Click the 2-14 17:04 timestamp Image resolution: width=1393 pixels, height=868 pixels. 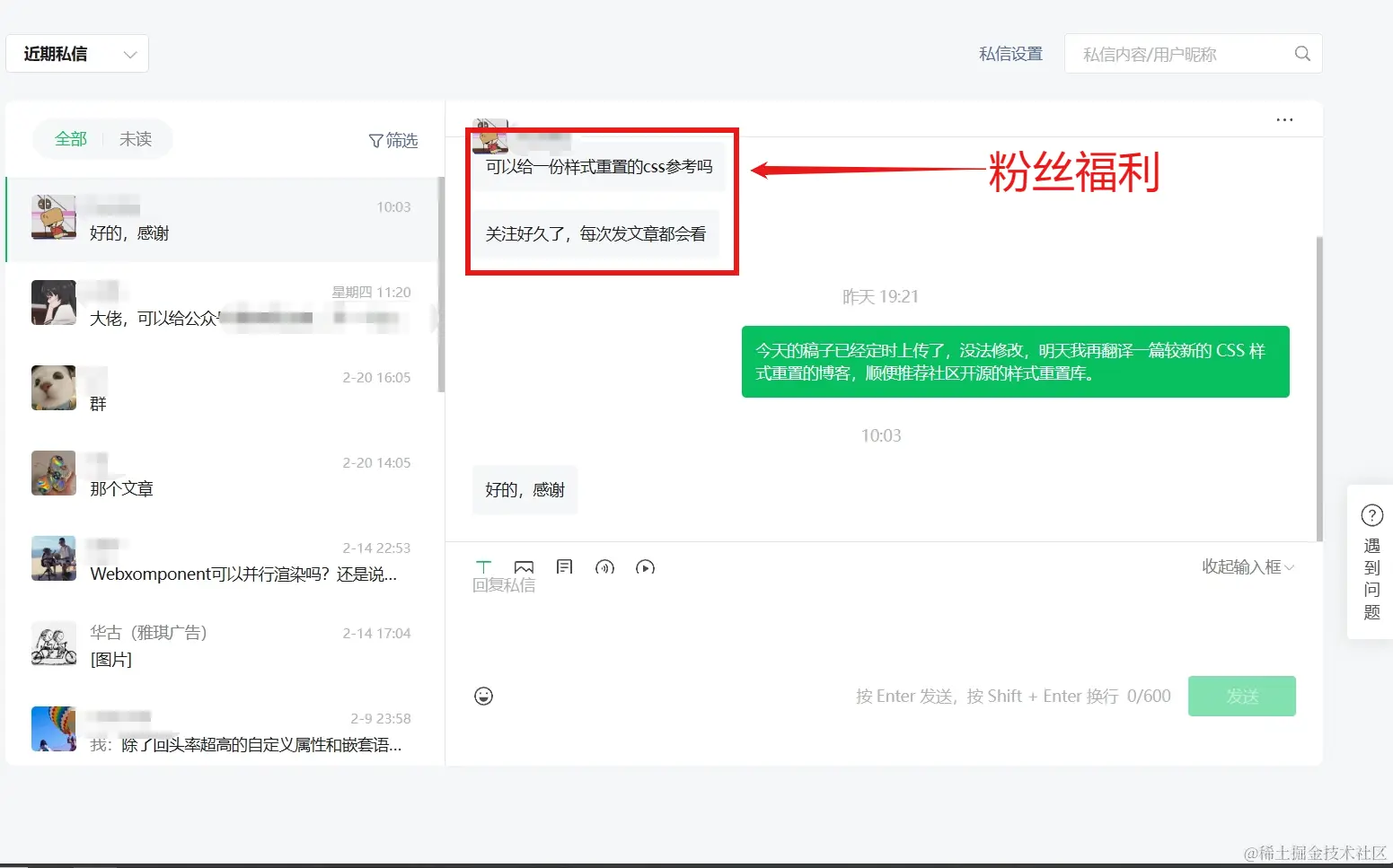click(376, 634)
